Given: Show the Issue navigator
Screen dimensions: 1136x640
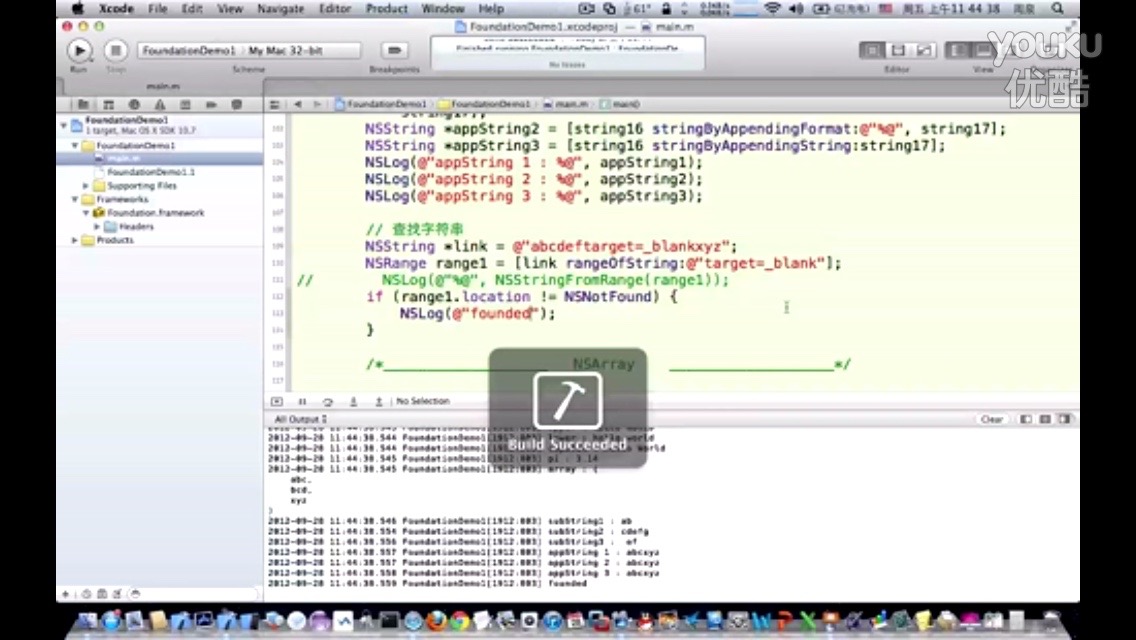Looking at the screenshot, I should click(159, 104).
